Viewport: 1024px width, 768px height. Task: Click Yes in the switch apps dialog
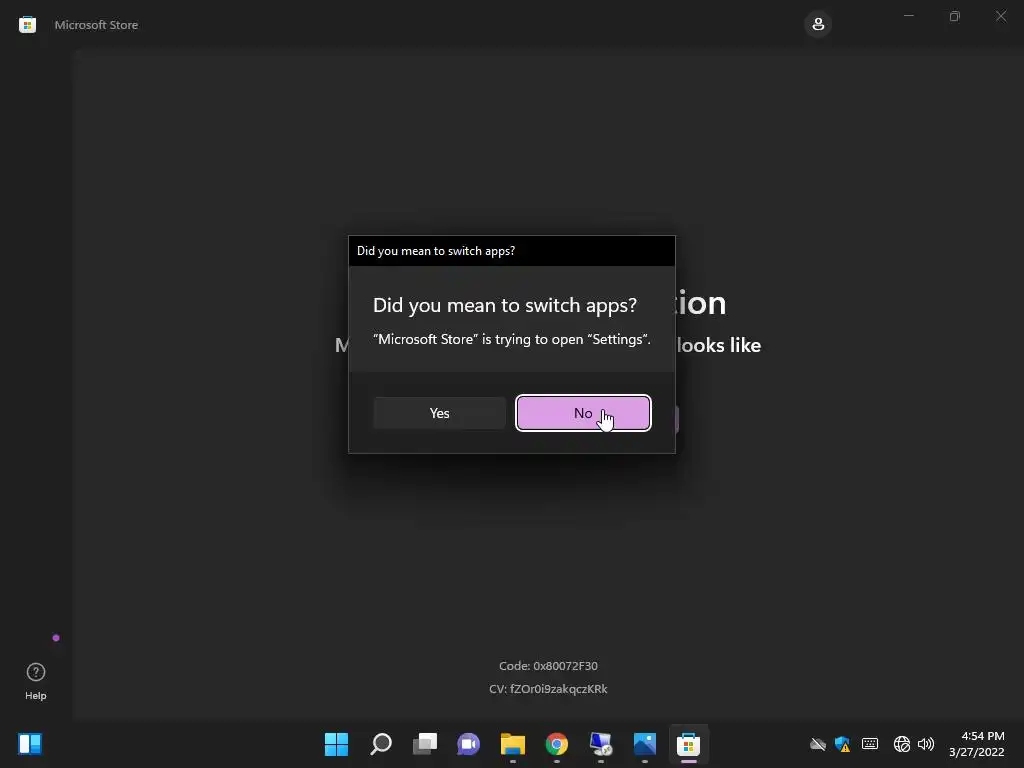click(x=440, y=413)
